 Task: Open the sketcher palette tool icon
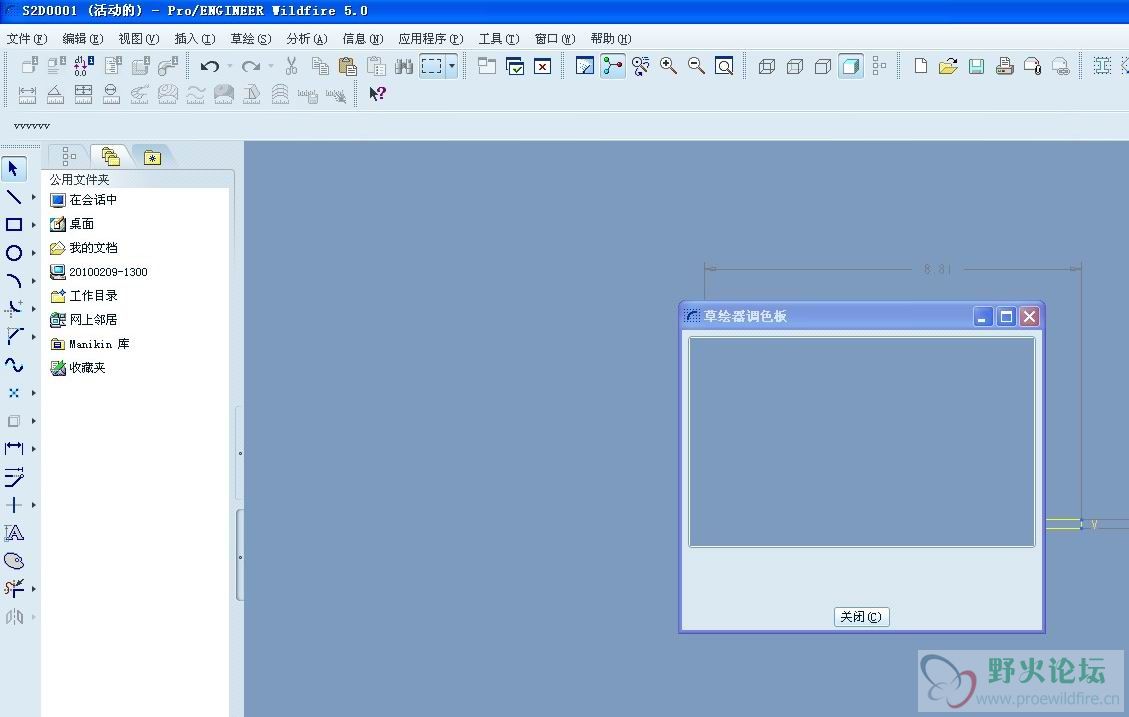click(14, 562)
